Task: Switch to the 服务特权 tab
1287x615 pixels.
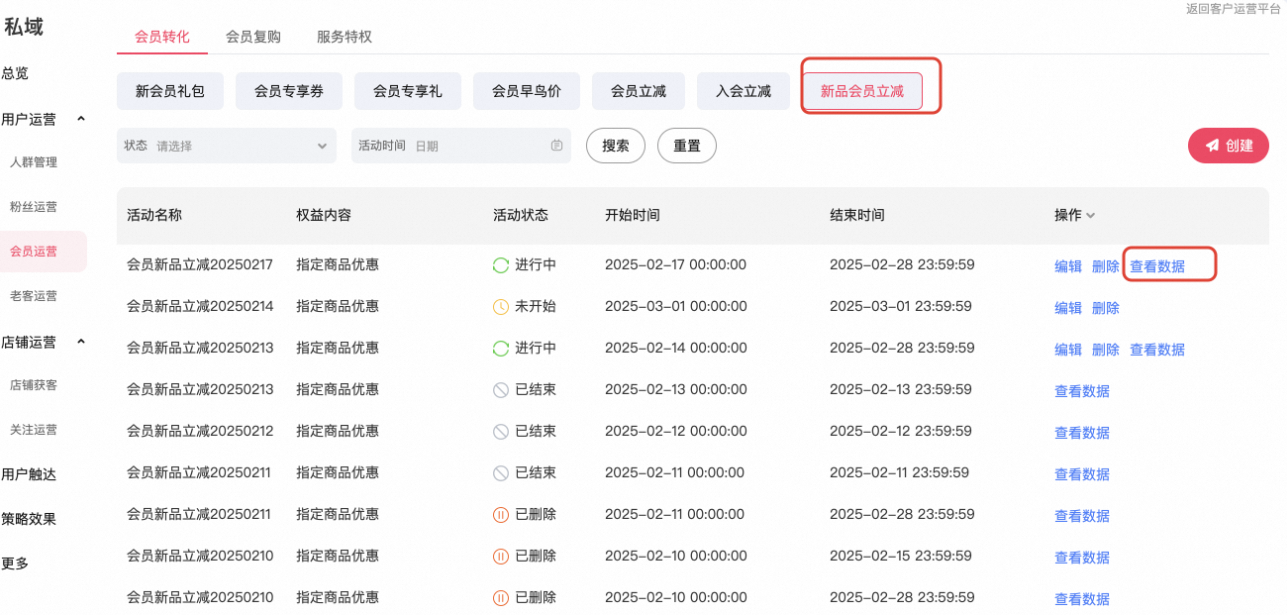Action: pyautogui.click(x=344, y=37)
